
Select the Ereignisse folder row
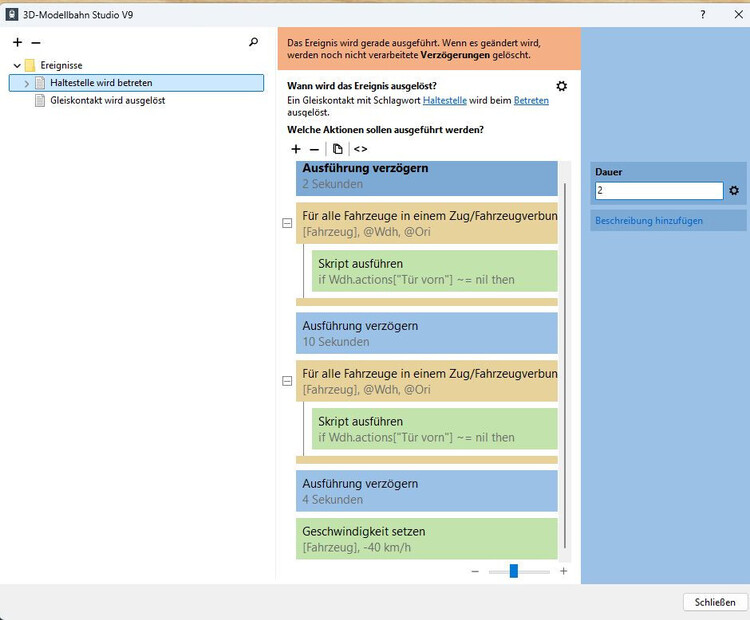(61, 65)
